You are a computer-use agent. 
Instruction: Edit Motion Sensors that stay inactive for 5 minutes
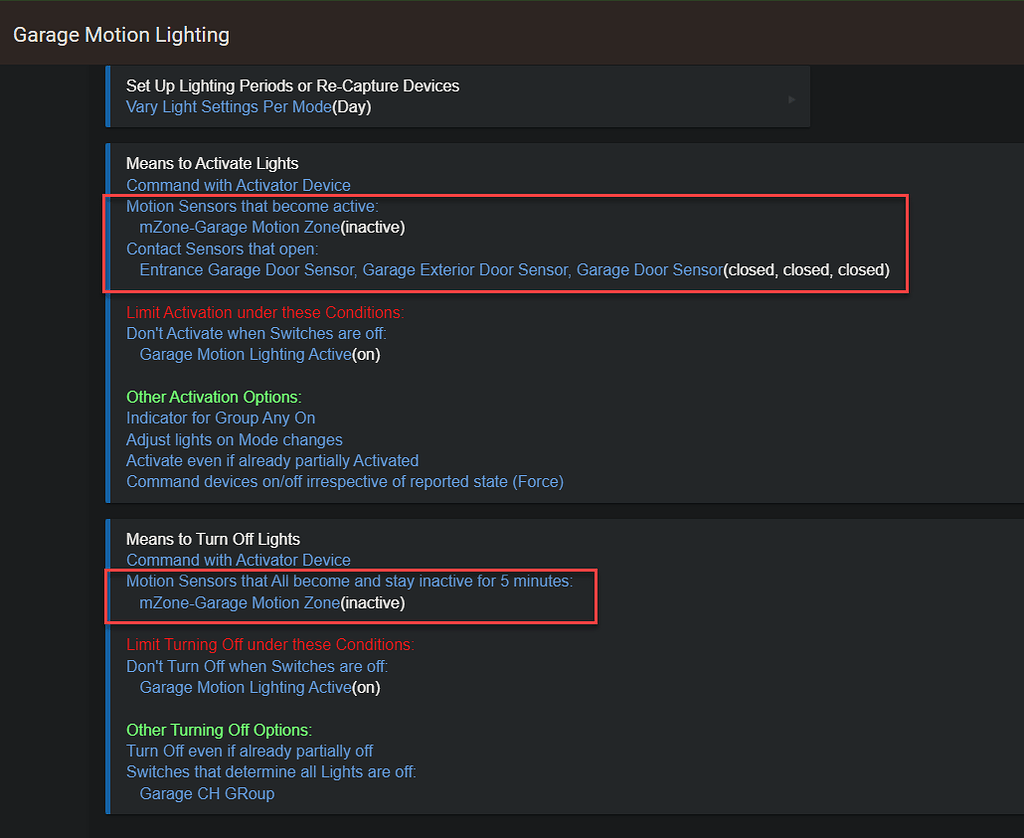pyautogui.click(x=349, y=581)
